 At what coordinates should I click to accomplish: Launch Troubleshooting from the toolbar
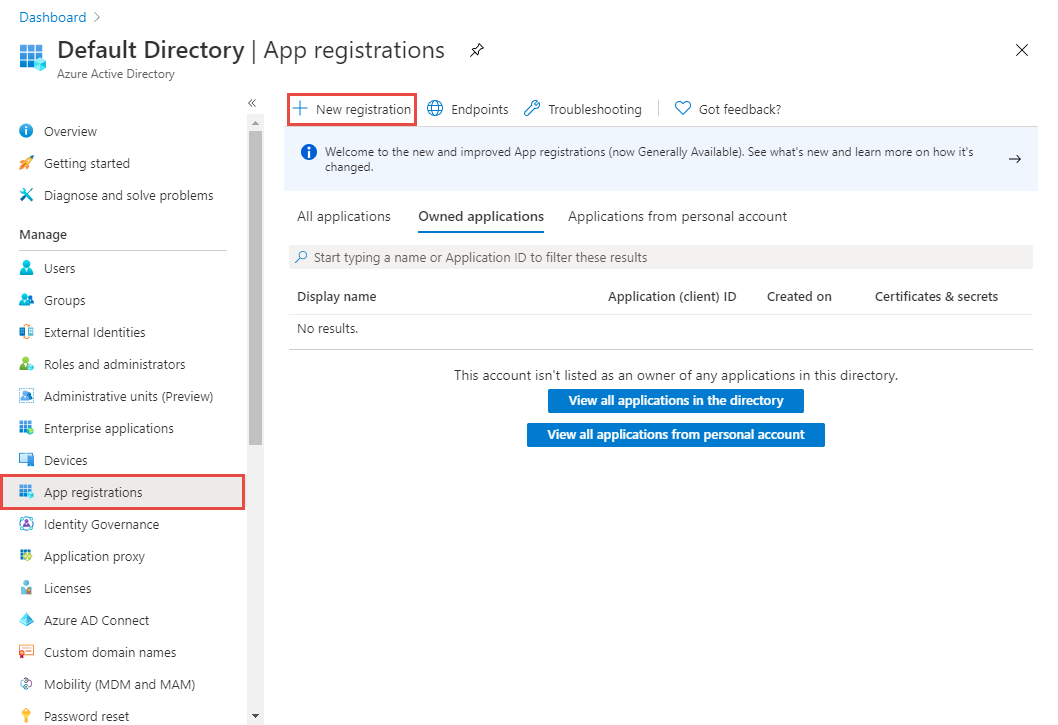coord(594,109)
